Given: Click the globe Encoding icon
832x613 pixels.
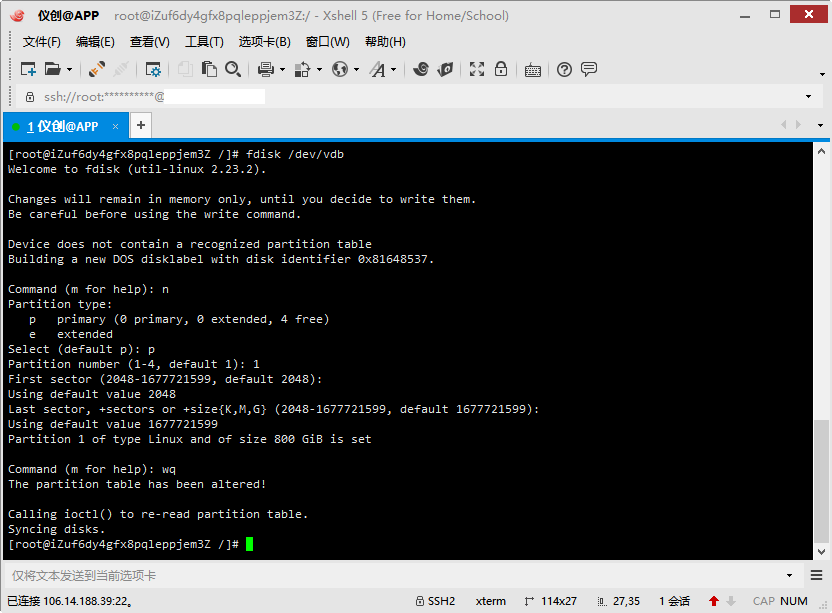Looking at the screenshot, I should (x=340, y=69).
